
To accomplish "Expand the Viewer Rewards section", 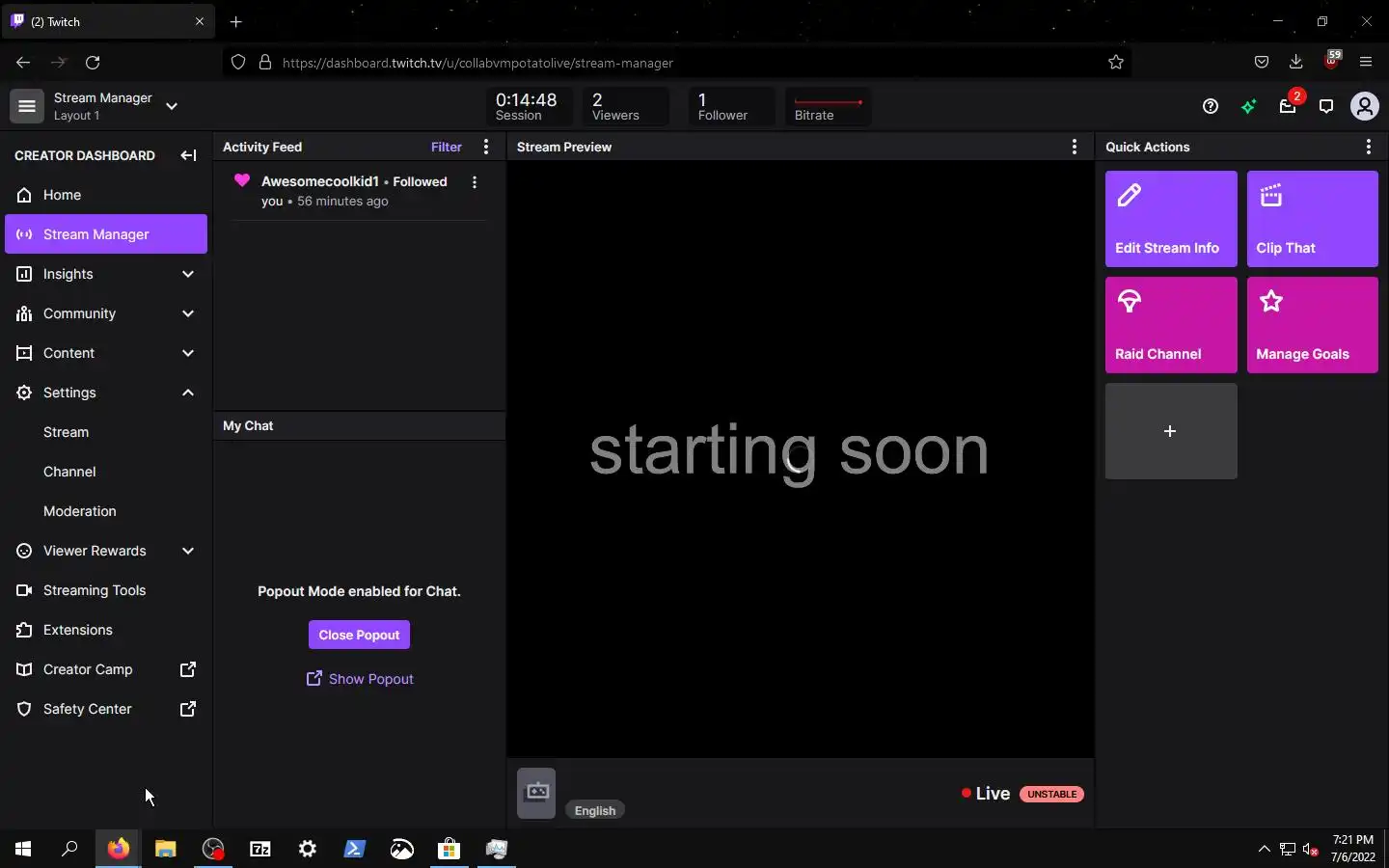I will point(106,551).
